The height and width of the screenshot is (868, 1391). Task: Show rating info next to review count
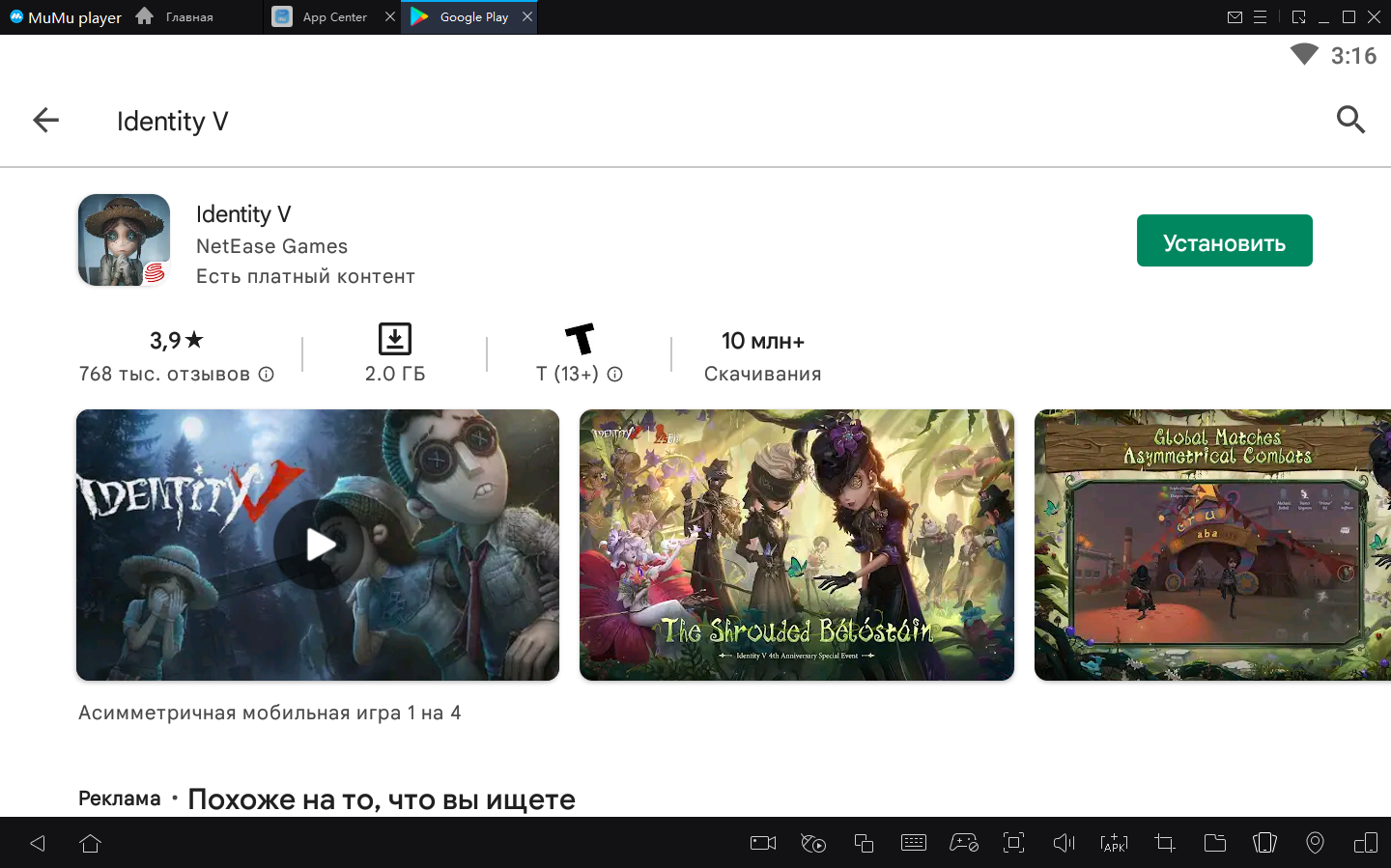click(267, 374)
